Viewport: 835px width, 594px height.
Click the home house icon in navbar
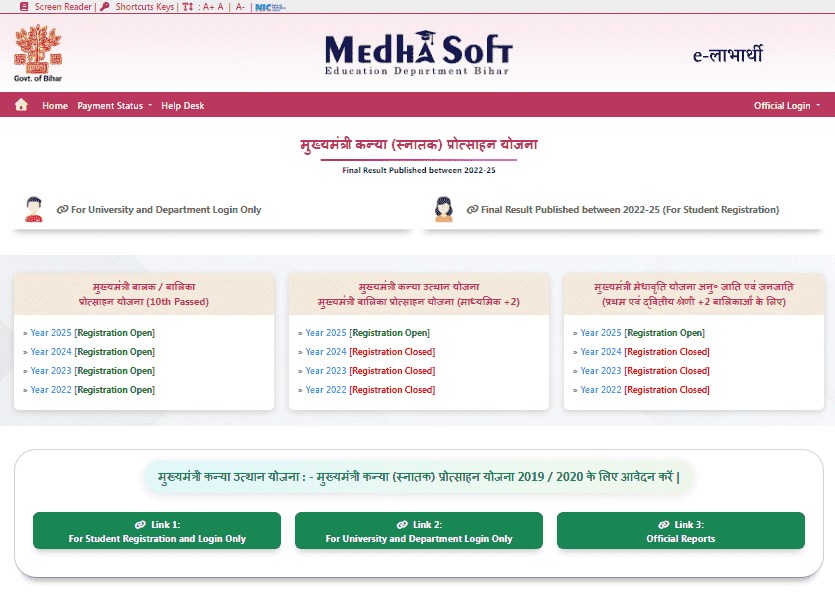[x=20, y=104]
